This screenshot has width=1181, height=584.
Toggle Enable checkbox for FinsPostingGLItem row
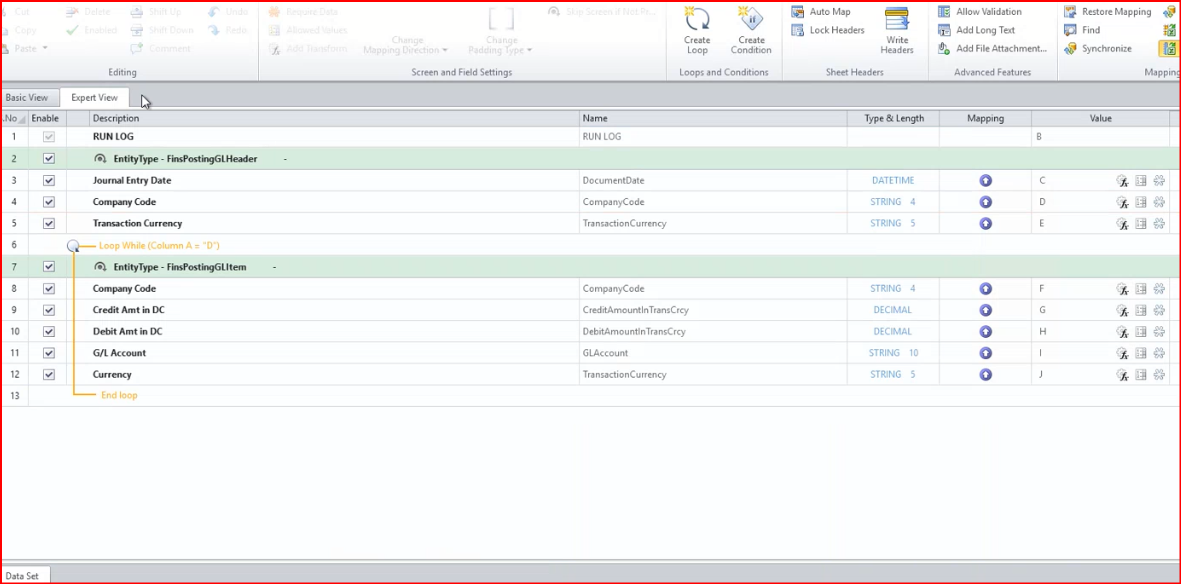coord(49,267)
